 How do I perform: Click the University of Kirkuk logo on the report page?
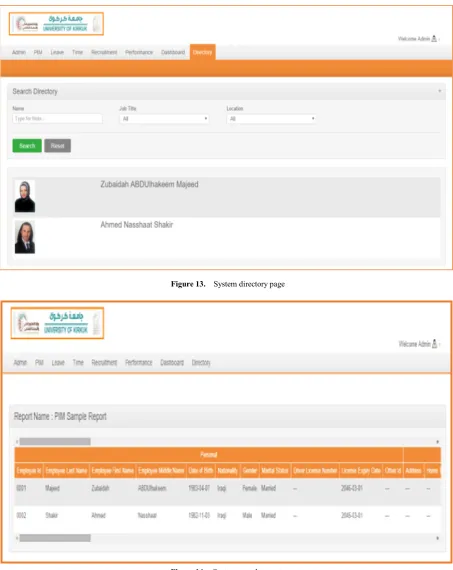[57, 323]
